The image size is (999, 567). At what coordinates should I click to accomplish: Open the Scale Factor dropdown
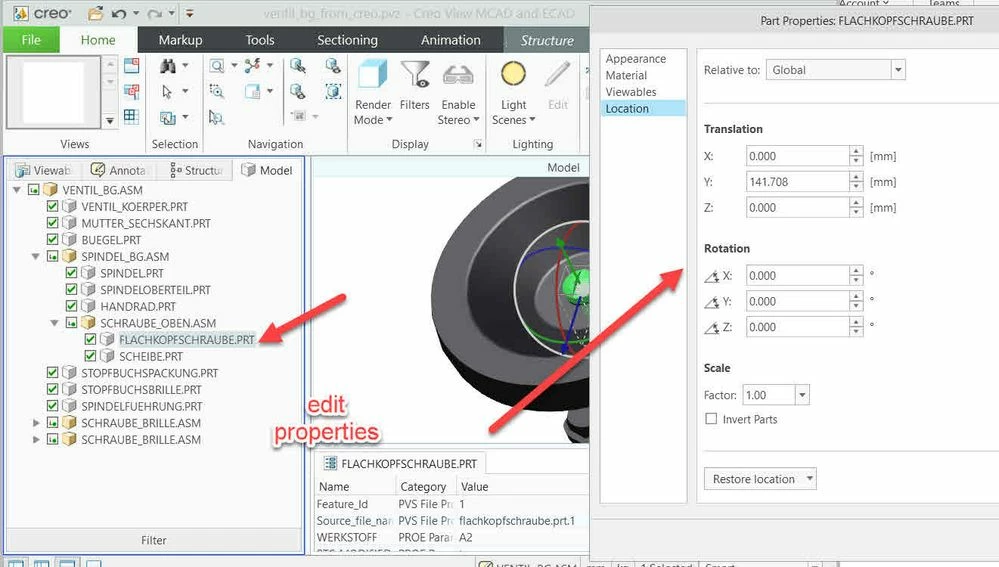point(802,395)
